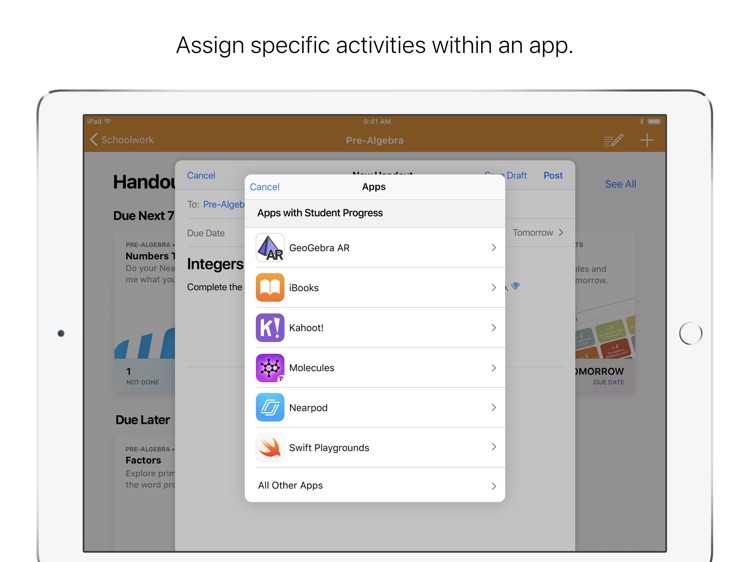Select the GeoGebra AR label
Screen dimensions: 750x562
pos(320,248)
